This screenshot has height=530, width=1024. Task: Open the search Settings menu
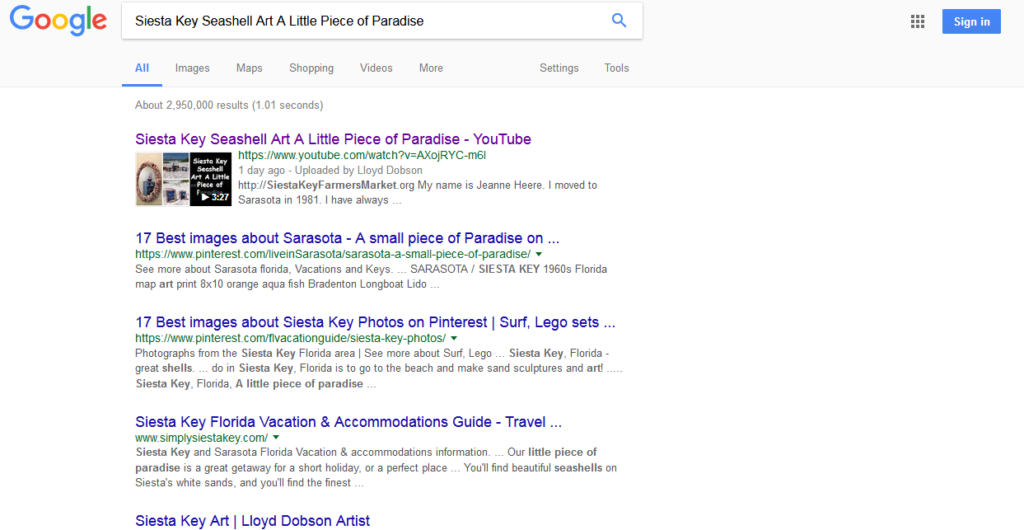coord(559,68)
